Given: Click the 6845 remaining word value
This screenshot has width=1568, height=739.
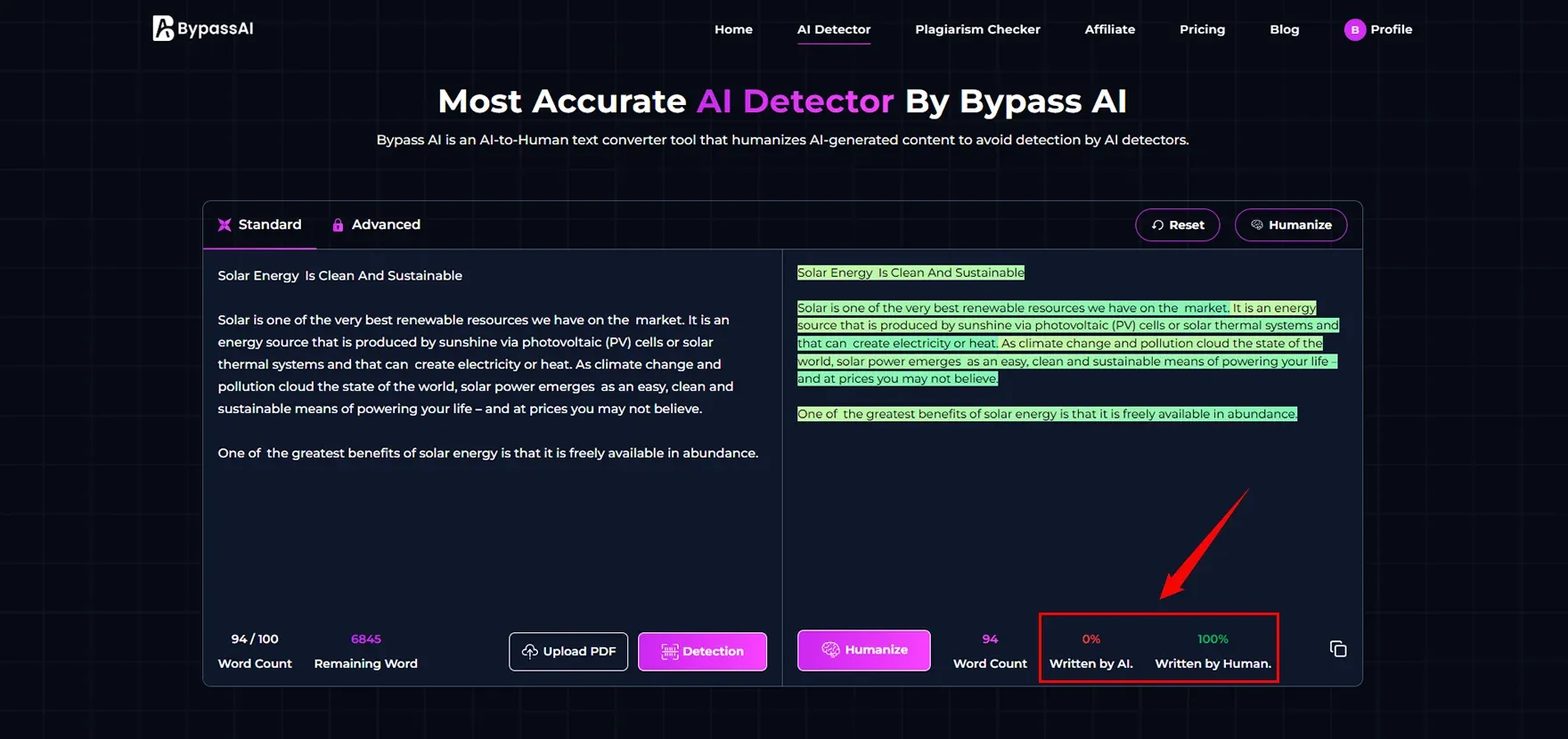Looking at the screenshot, I should pos(366,639).
